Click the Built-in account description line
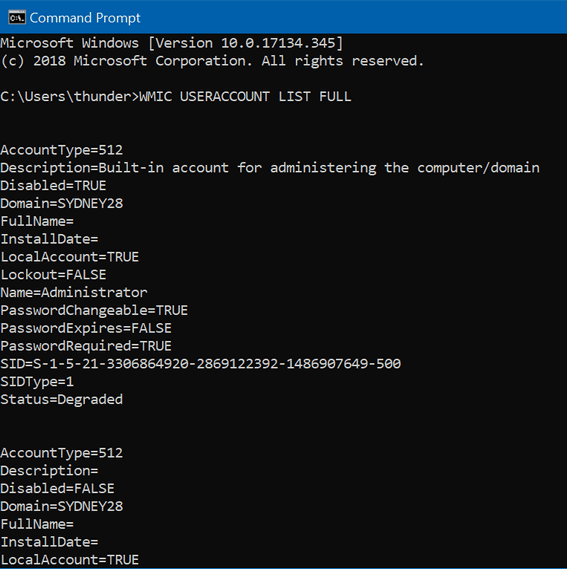The height and width of the screenshot is (569, 567). click(270, 168)
